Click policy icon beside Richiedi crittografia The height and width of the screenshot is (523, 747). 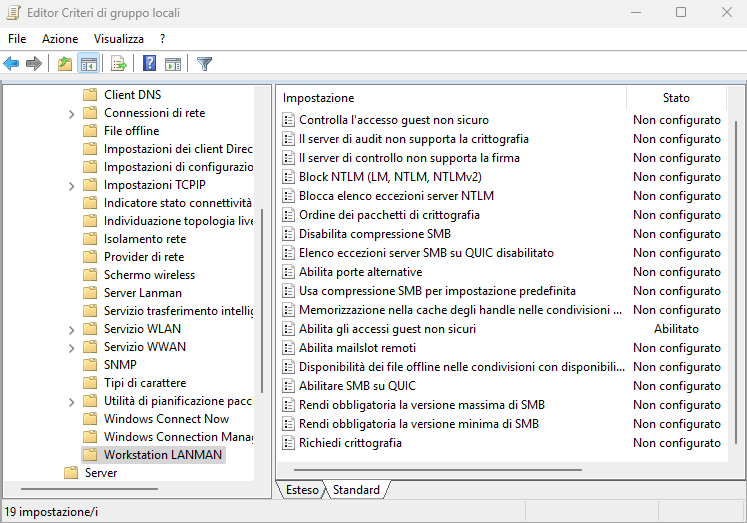pyautogui.click(x=288, y=443)
